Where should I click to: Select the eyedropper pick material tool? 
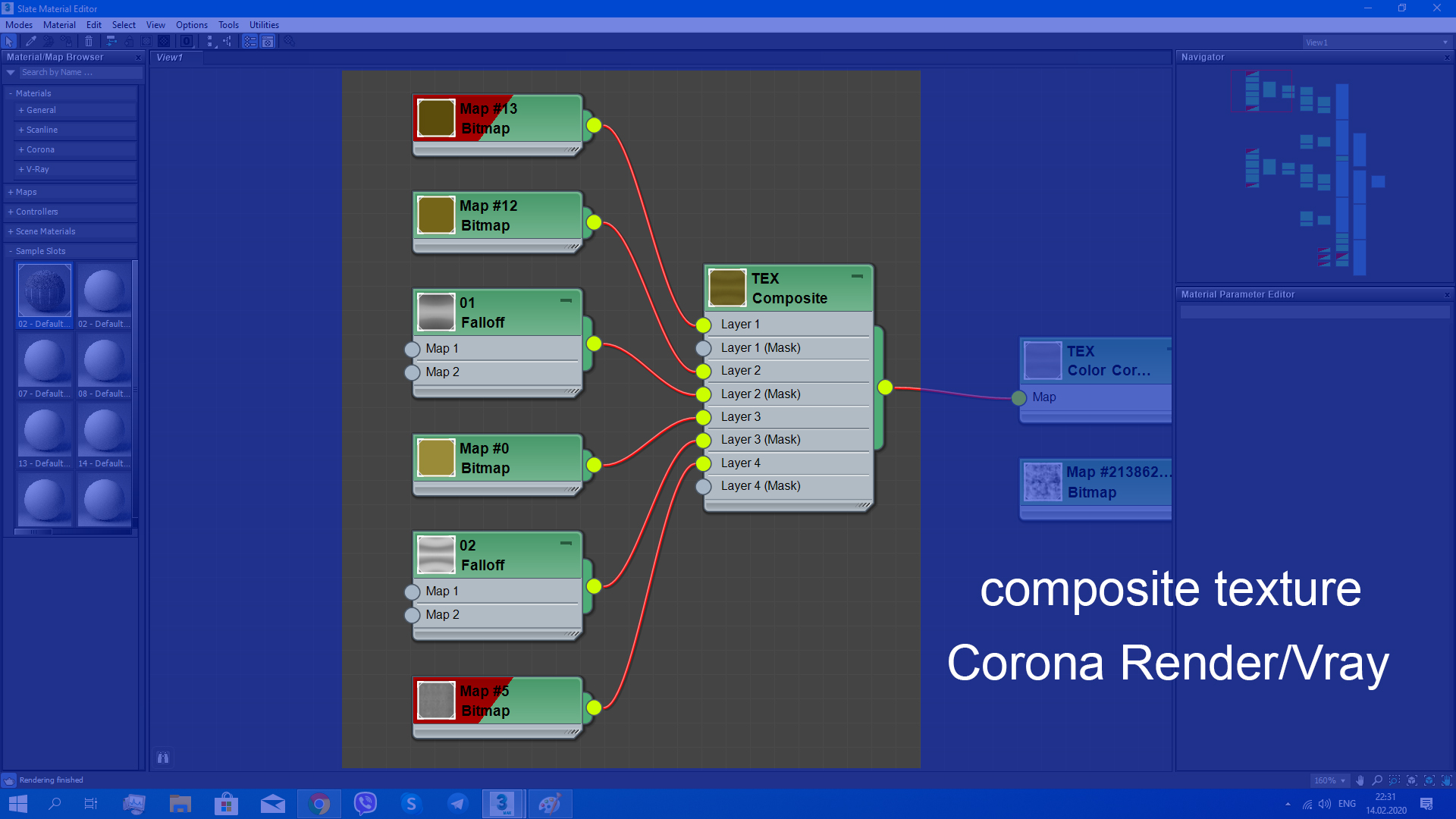(31, 41)
